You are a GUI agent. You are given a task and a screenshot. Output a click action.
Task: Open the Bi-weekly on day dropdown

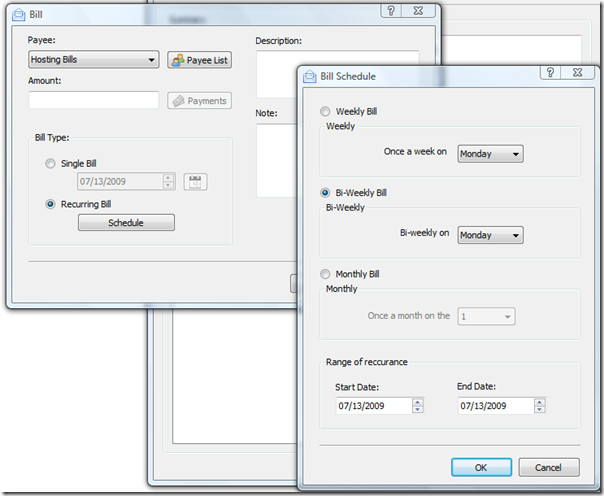[x=490, y=235]
